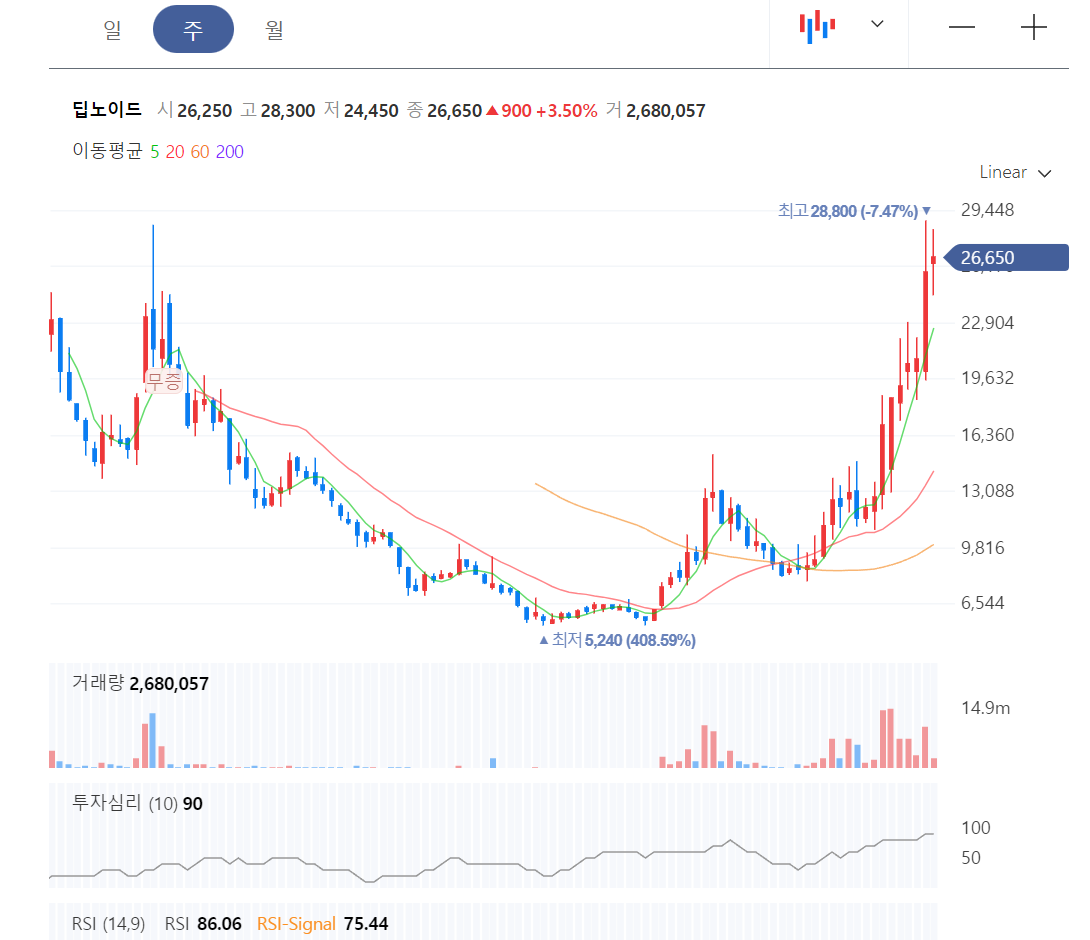Click the 22,904 price axis label
1090x940 pixels.
[987, 323]
